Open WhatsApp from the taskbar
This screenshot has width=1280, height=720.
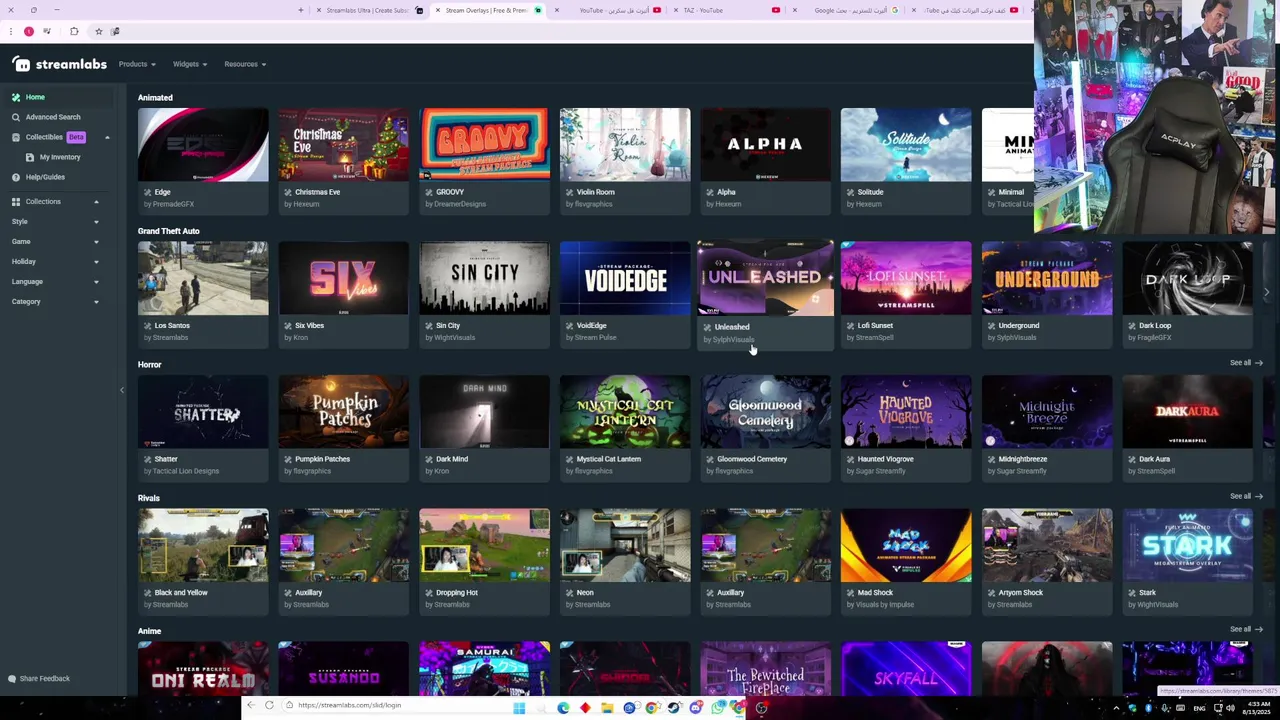coord(717,708)
